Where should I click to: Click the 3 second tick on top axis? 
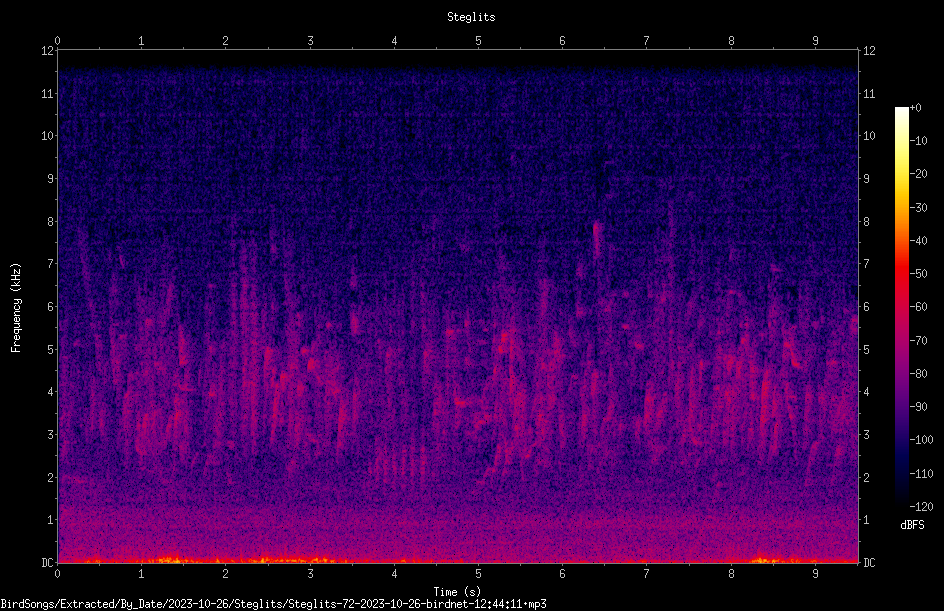(310, 40)
